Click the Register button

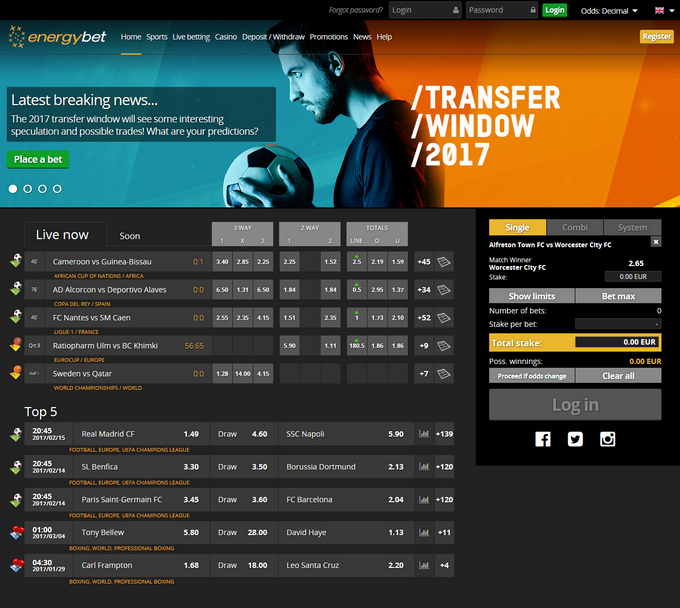click(x=657, y=36)
